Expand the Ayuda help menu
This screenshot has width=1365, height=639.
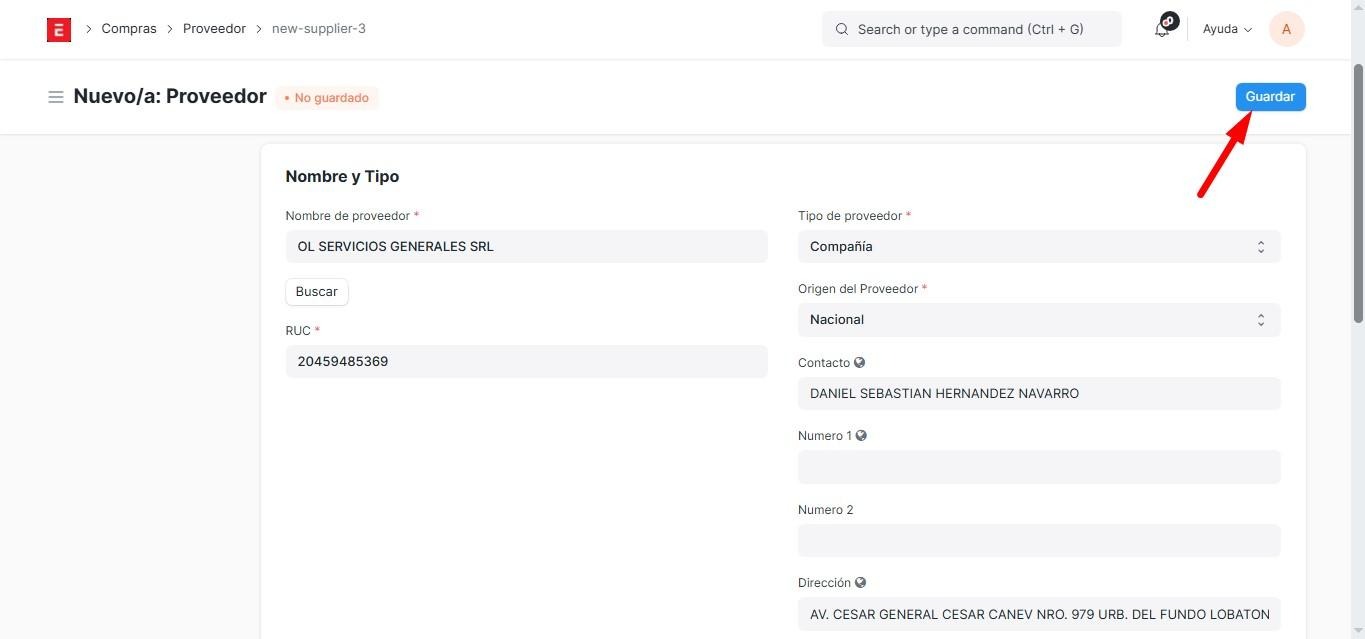[x=1227, y=29]
